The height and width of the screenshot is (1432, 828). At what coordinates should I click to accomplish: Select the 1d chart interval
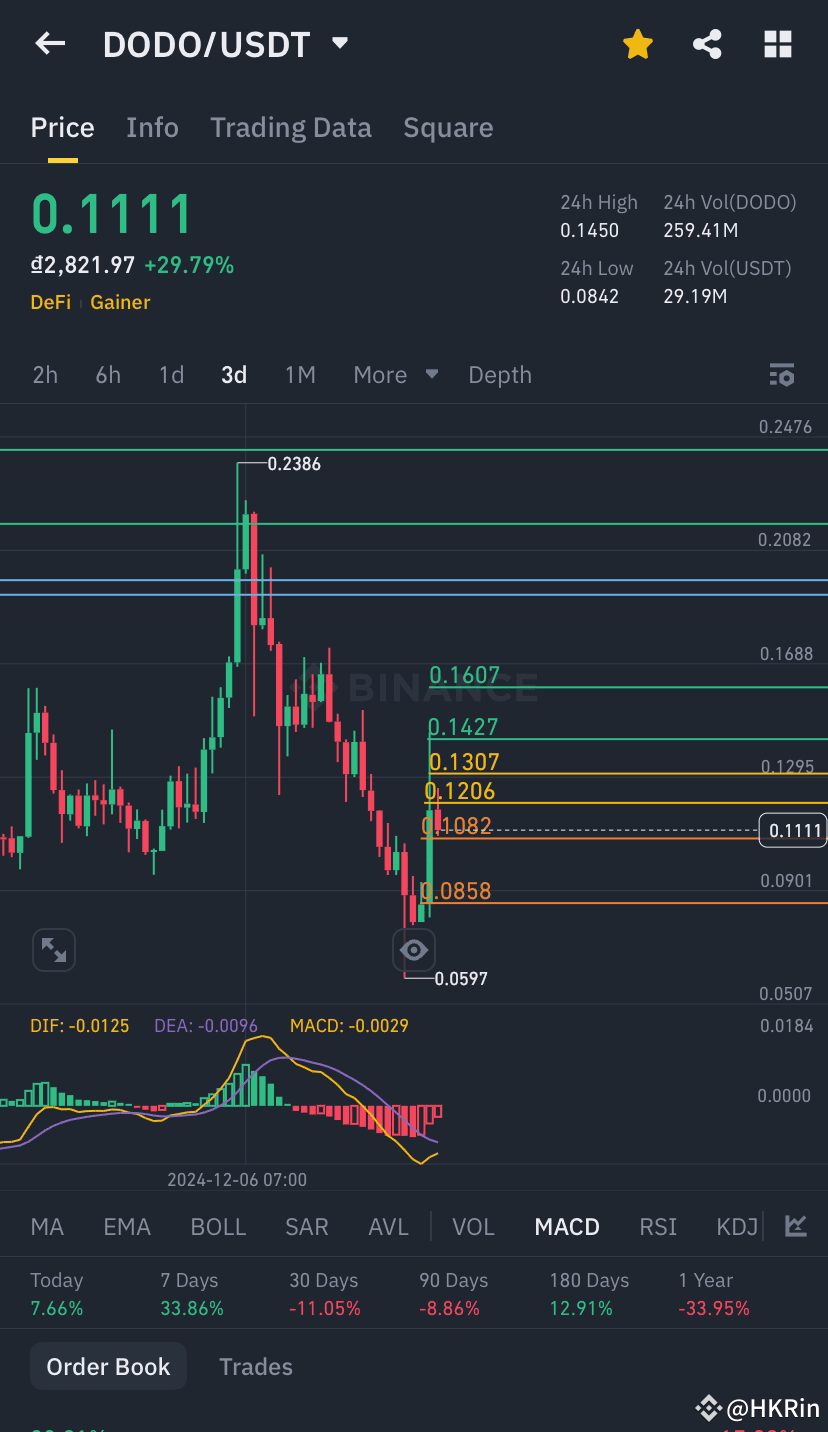tap(171, 375)
